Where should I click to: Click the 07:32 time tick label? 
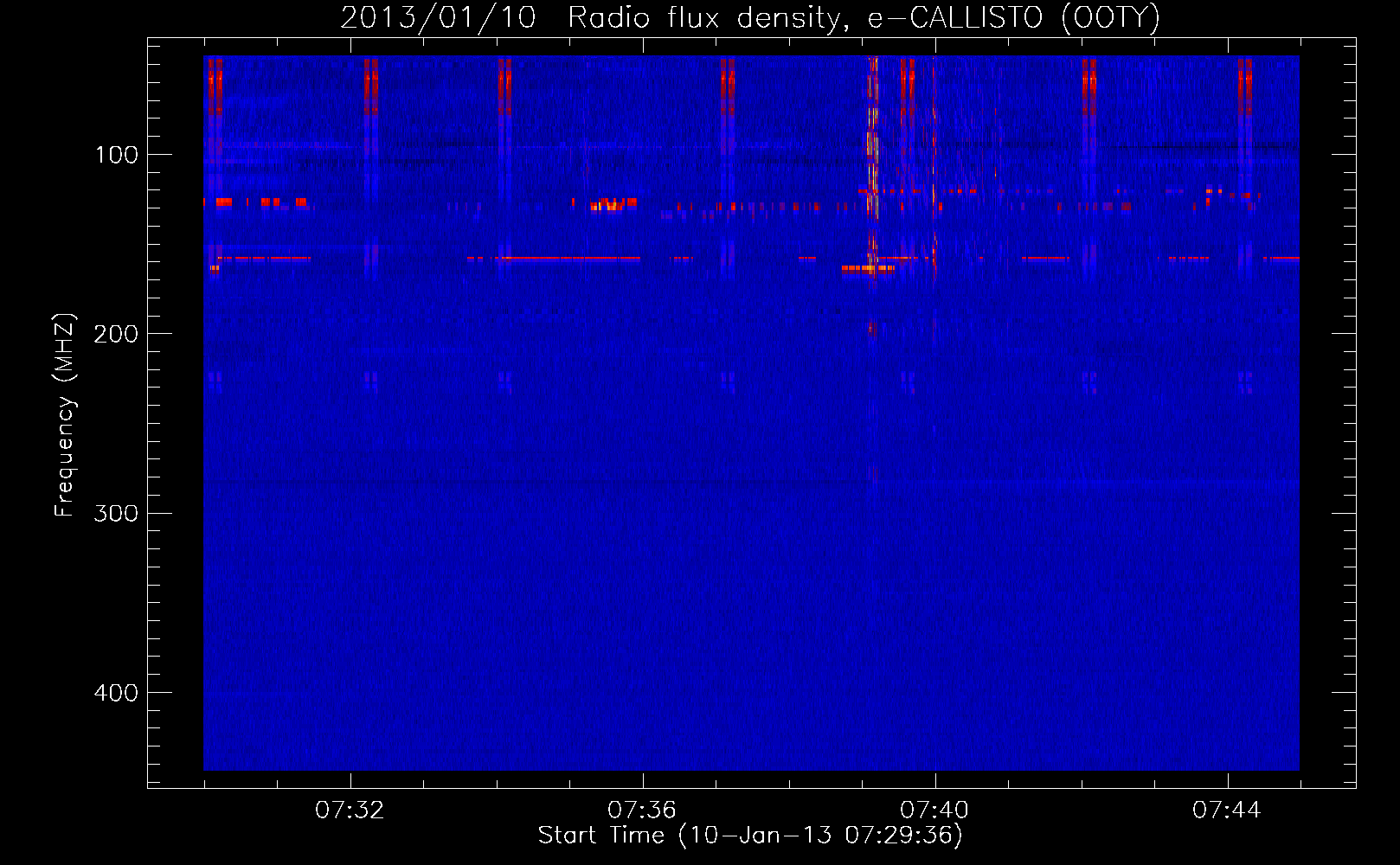point(350,811)
